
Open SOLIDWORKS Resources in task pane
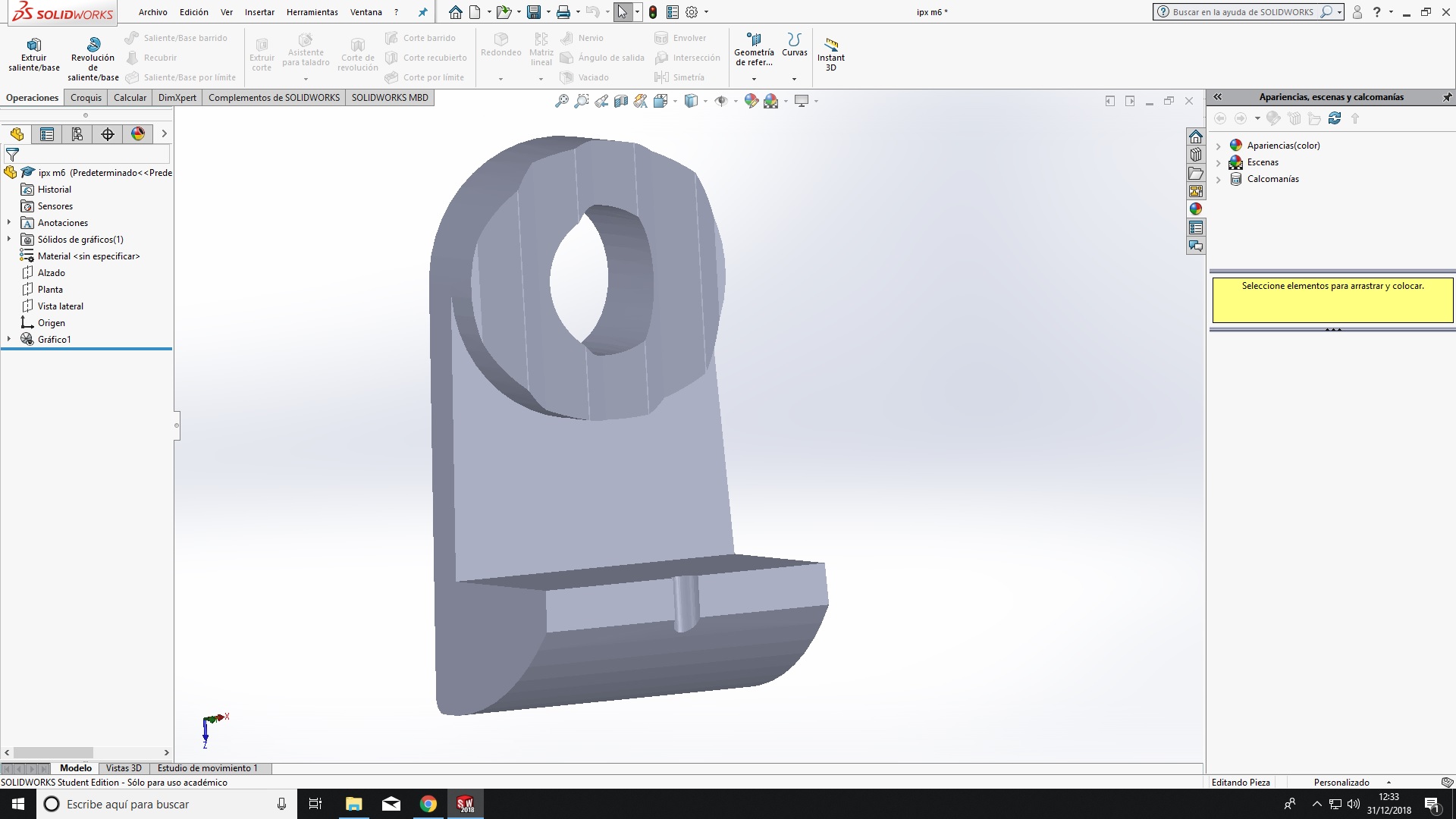pyautogui.click(x=1196, y=136)
